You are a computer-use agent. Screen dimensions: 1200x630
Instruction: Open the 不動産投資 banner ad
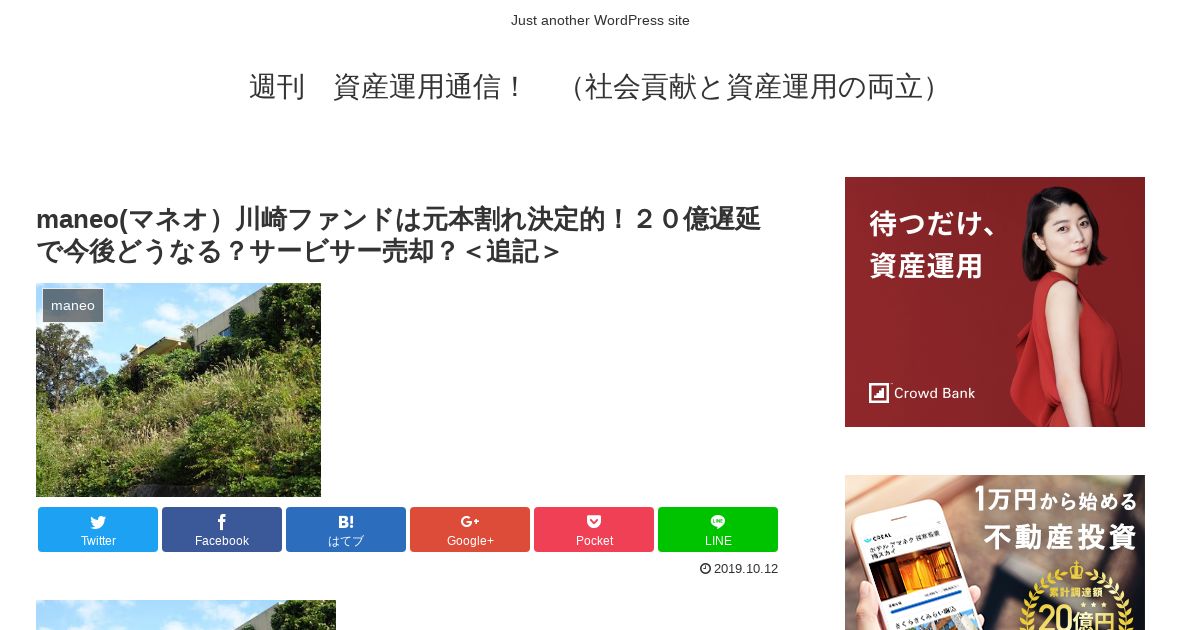995,552
